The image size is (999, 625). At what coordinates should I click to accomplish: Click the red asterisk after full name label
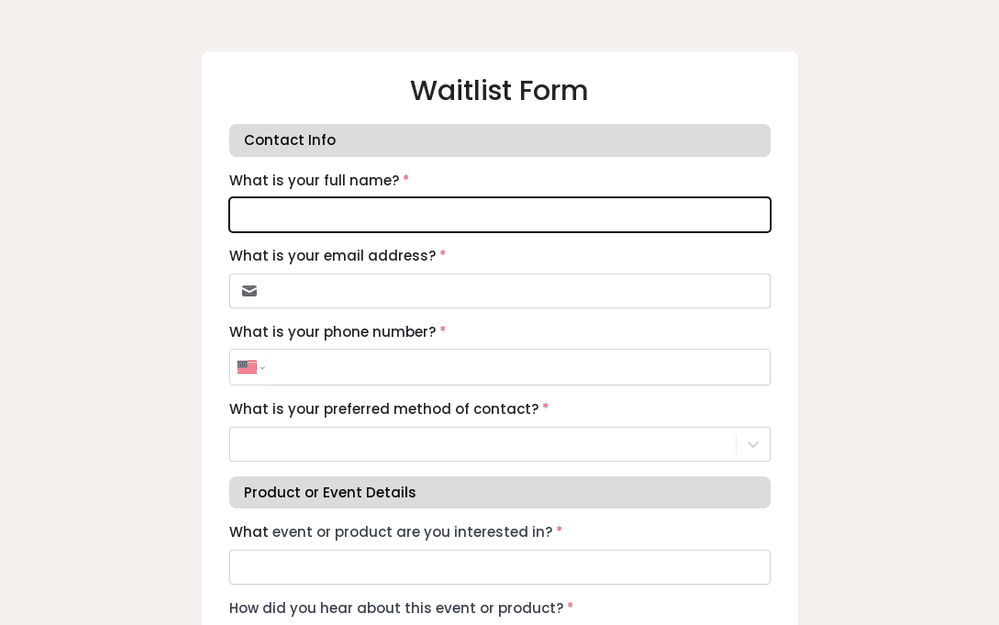(406, 179)
